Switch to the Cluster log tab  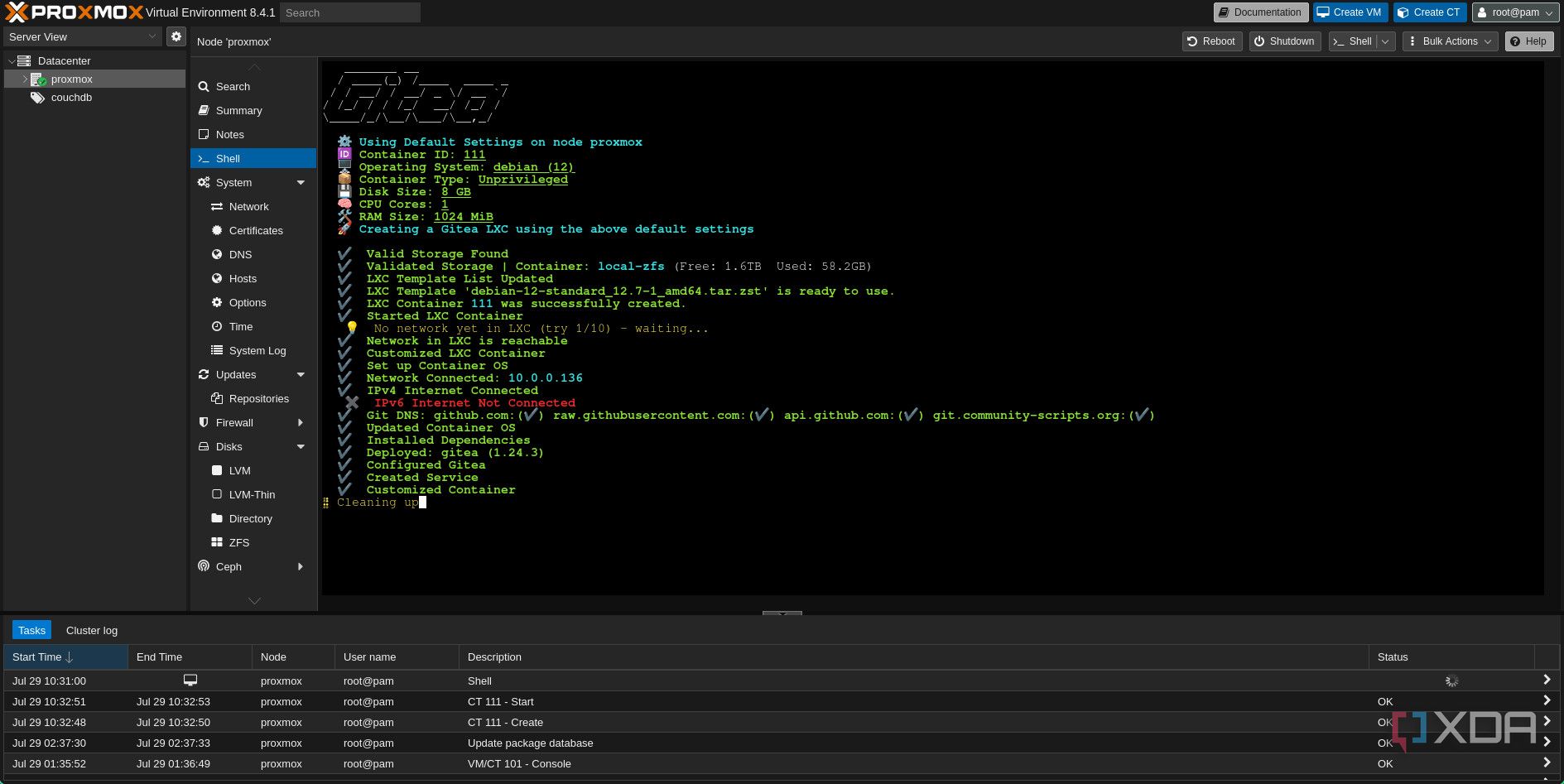(x=92, y=631)
